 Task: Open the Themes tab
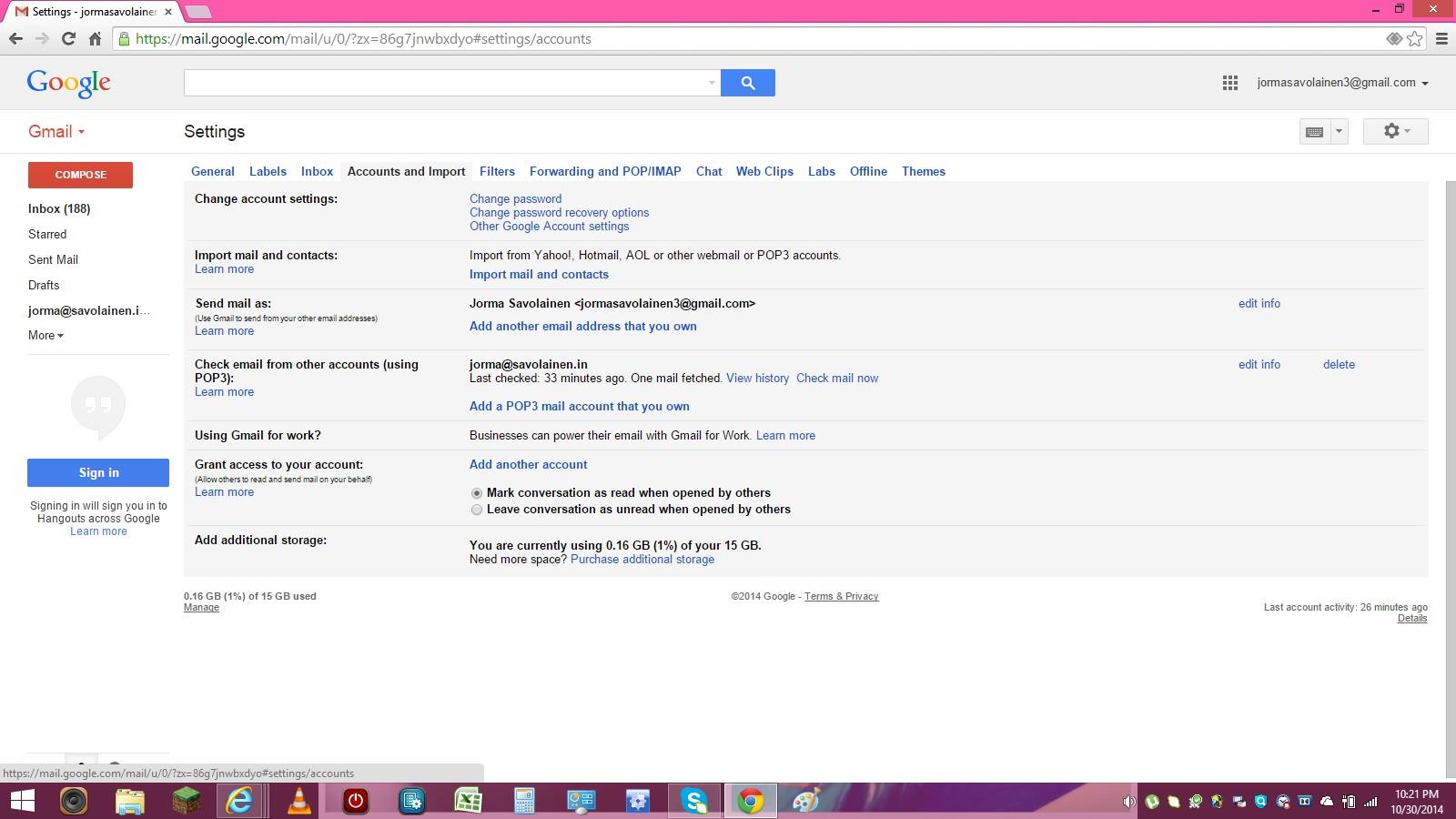[924, 171]
